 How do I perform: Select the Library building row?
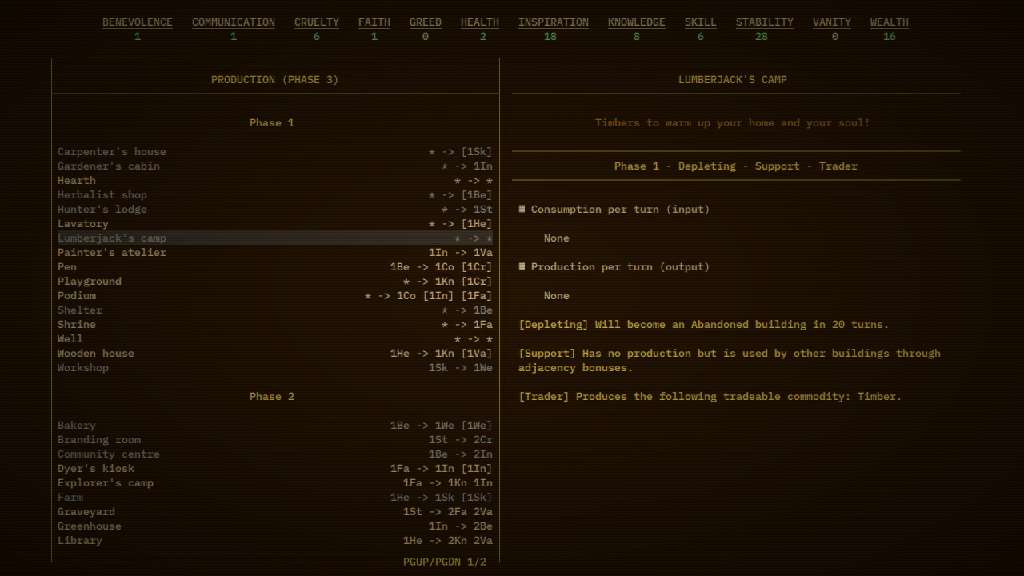[80, 541]
